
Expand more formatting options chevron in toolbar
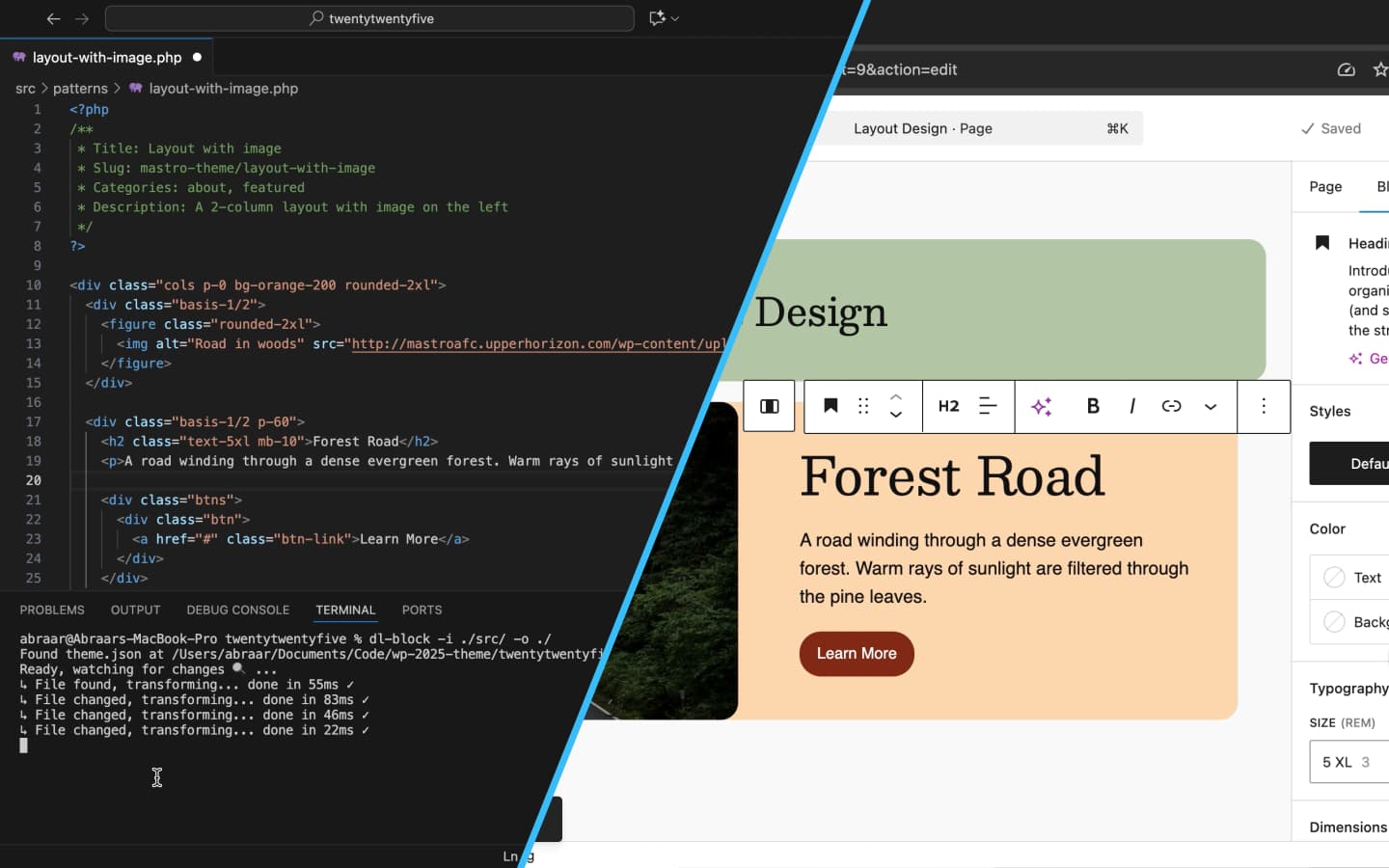(x=1211, y=406)
